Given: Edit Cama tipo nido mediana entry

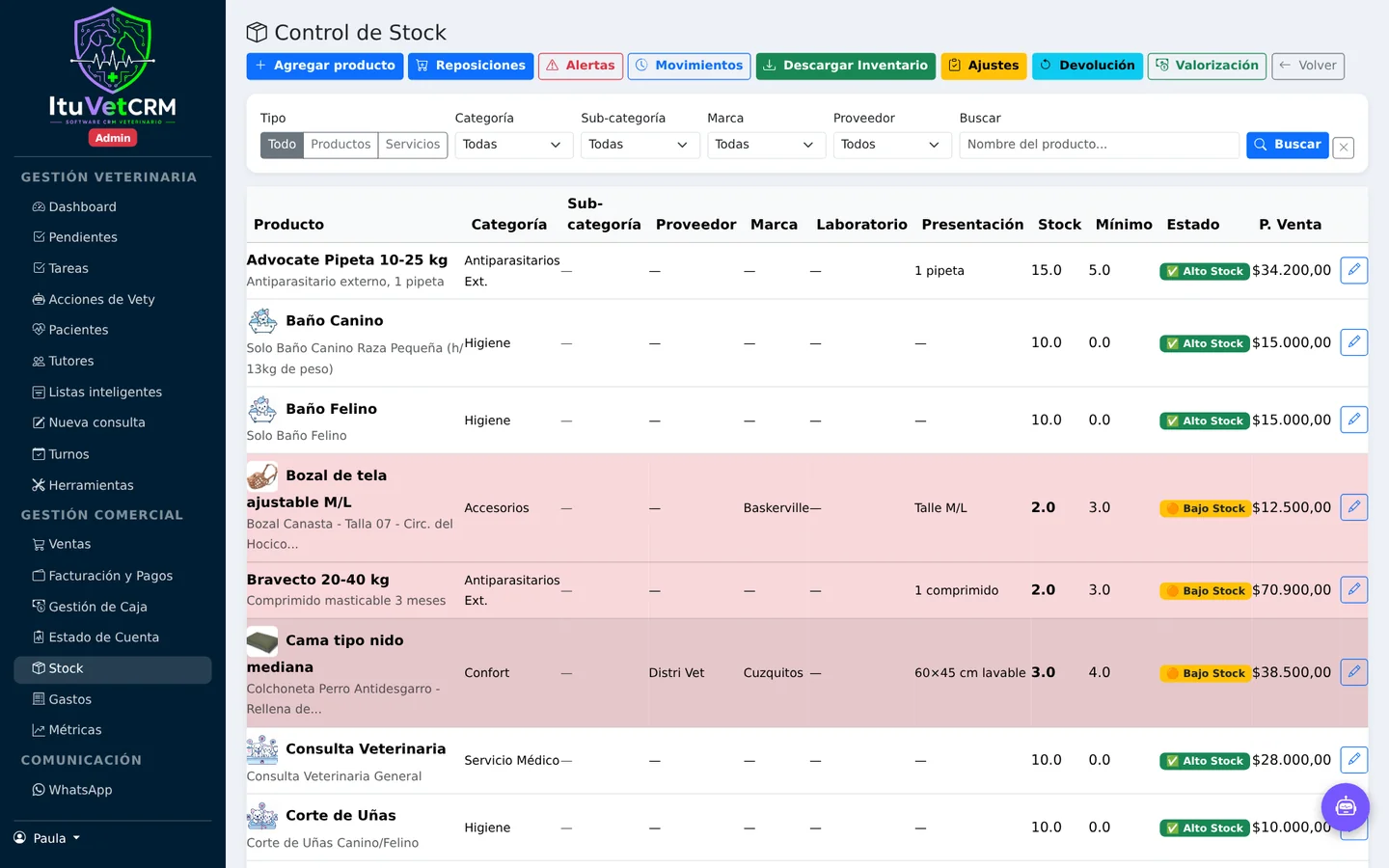Looking at the screenshot, I should (1353, 672).
